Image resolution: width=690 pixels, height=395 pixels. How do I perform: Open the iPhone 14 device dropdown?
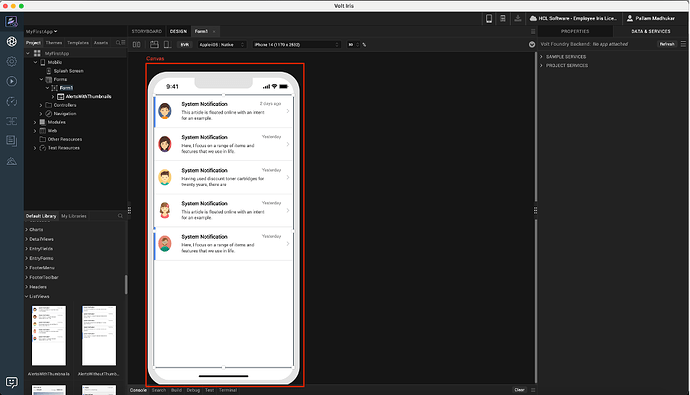(296, 44)
